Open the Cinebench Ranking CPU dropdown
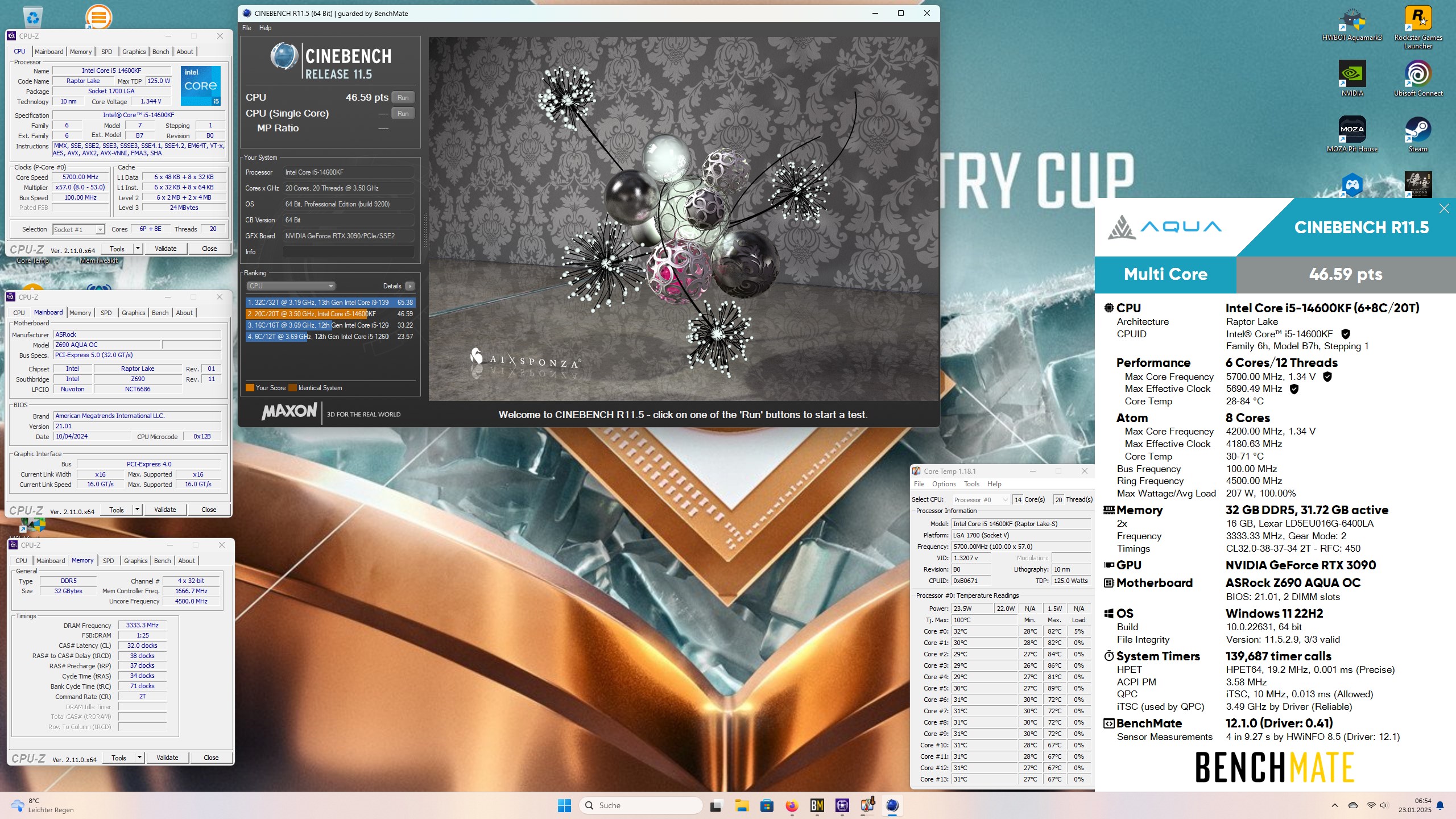Image resolution: width=1456 pixels, height=819 pixels. click(291, 286)
